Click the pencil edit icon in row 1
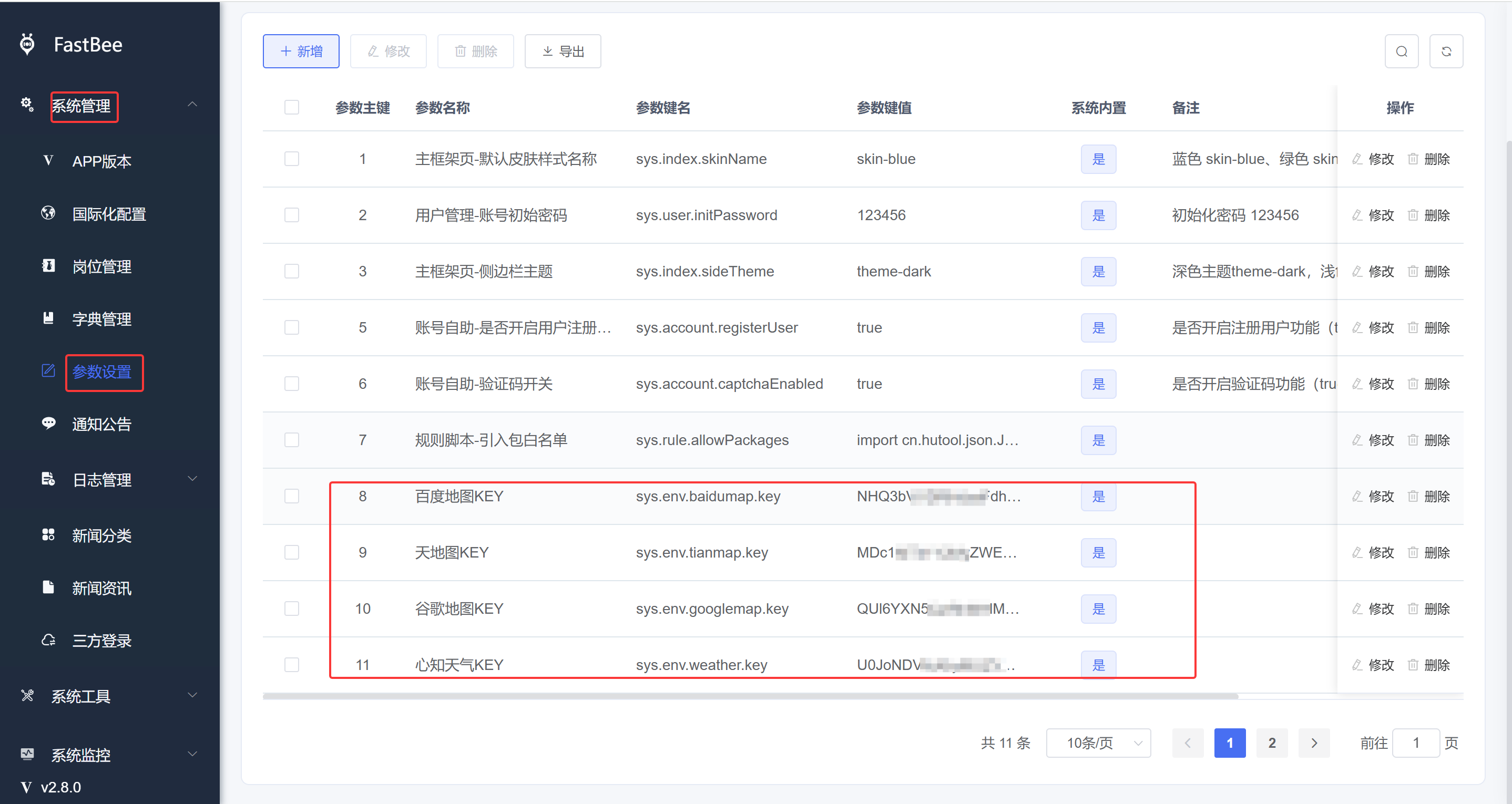Screen dimensions: 1512x804 (x=1356, y=159)
